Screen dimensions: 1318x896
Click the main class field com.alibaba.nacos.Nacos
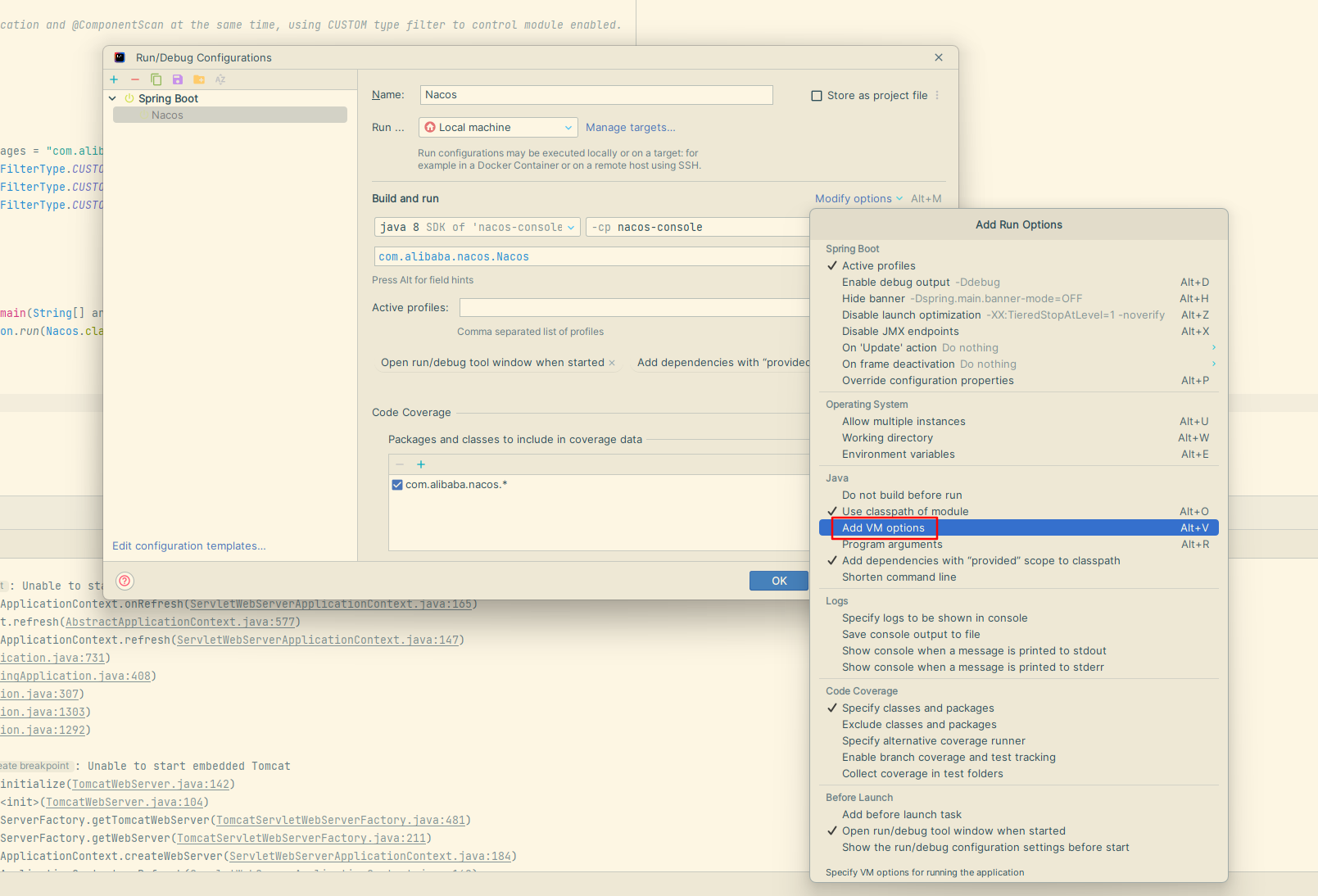[591, 256]
